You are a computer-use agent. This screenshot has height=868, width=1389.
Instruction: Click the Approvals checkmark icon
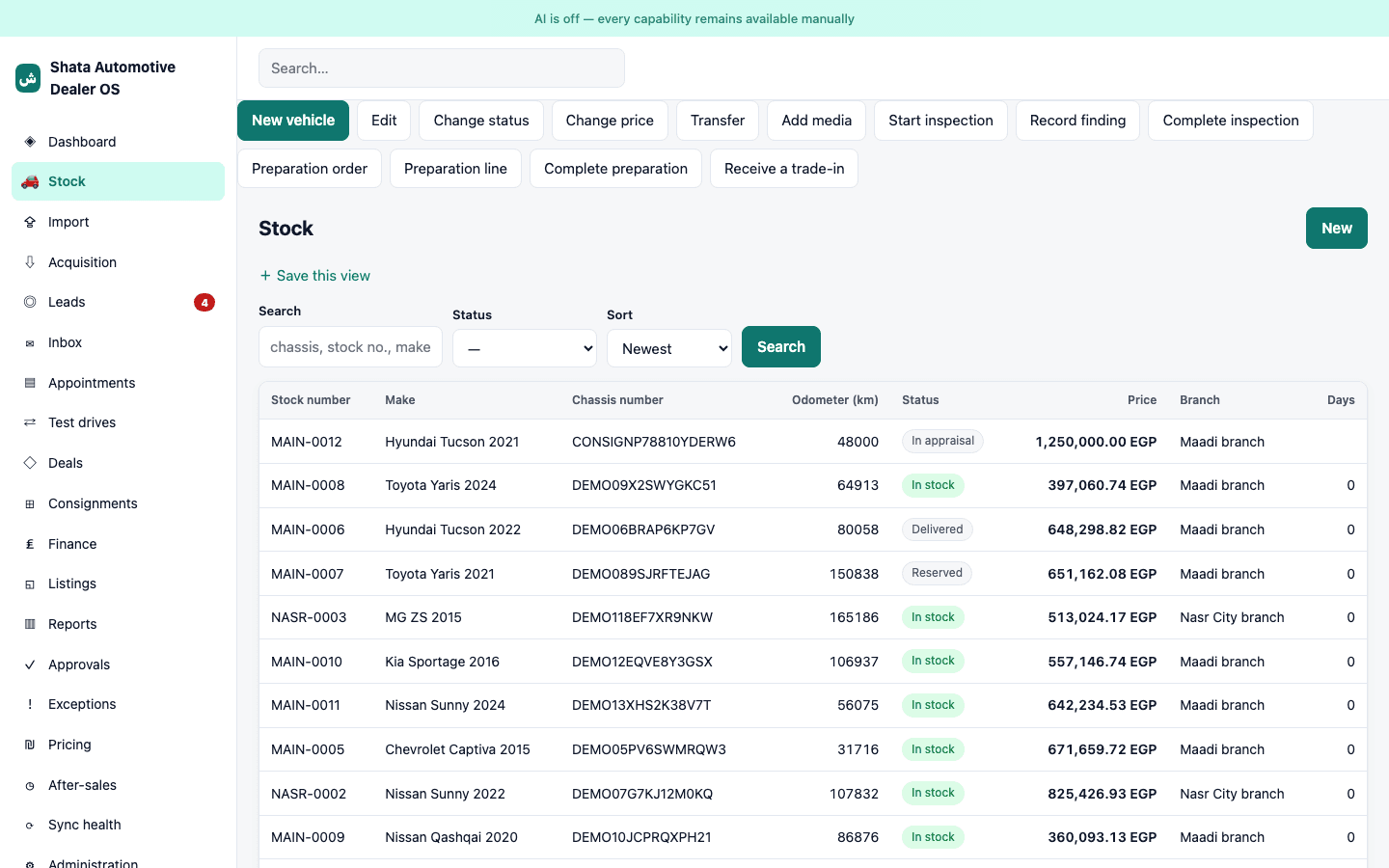pyautogui.click(x=30, y=665)
